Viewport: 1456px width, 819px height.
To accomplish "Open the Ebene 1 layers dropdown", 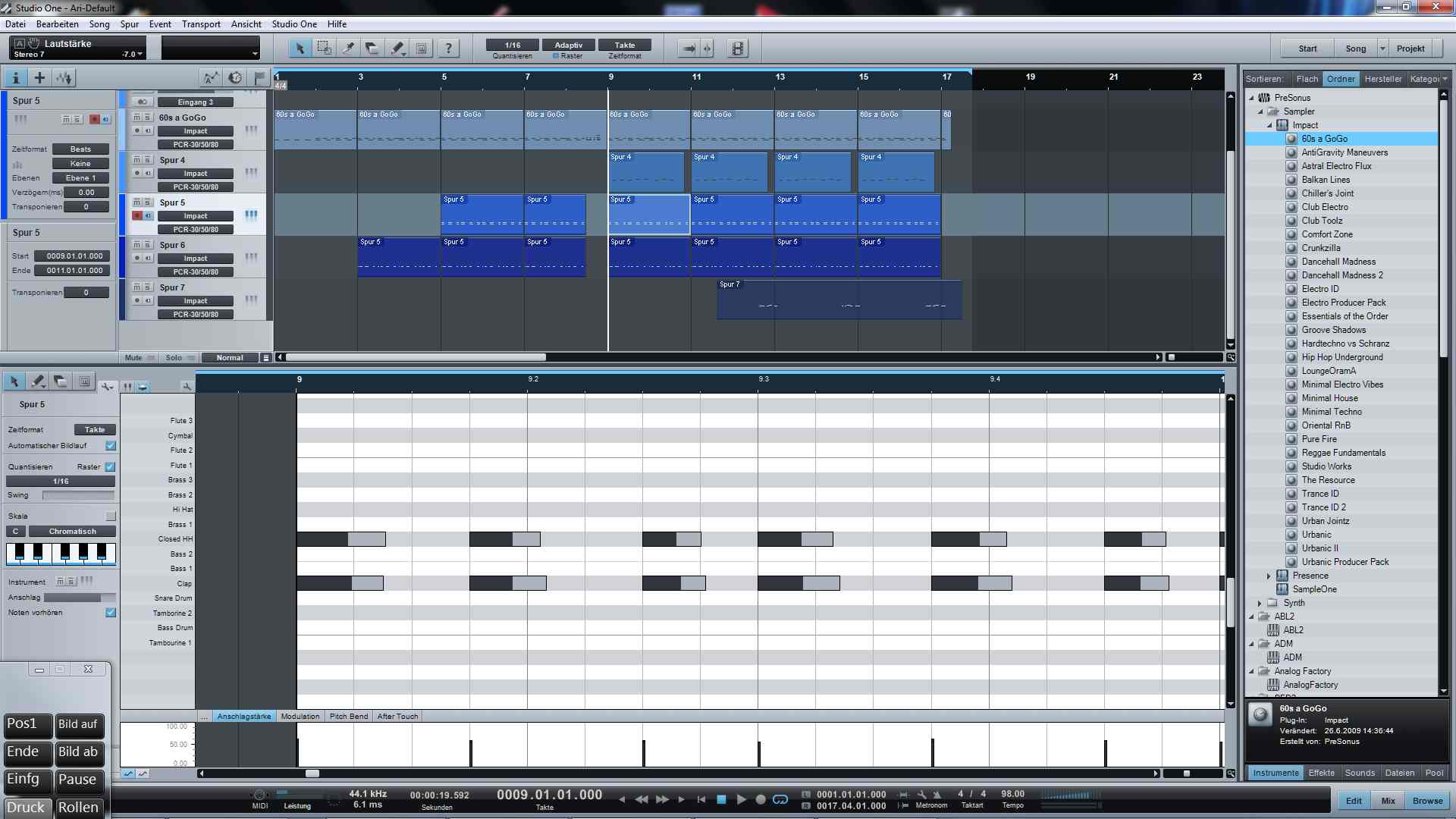I will coord(80,178).
